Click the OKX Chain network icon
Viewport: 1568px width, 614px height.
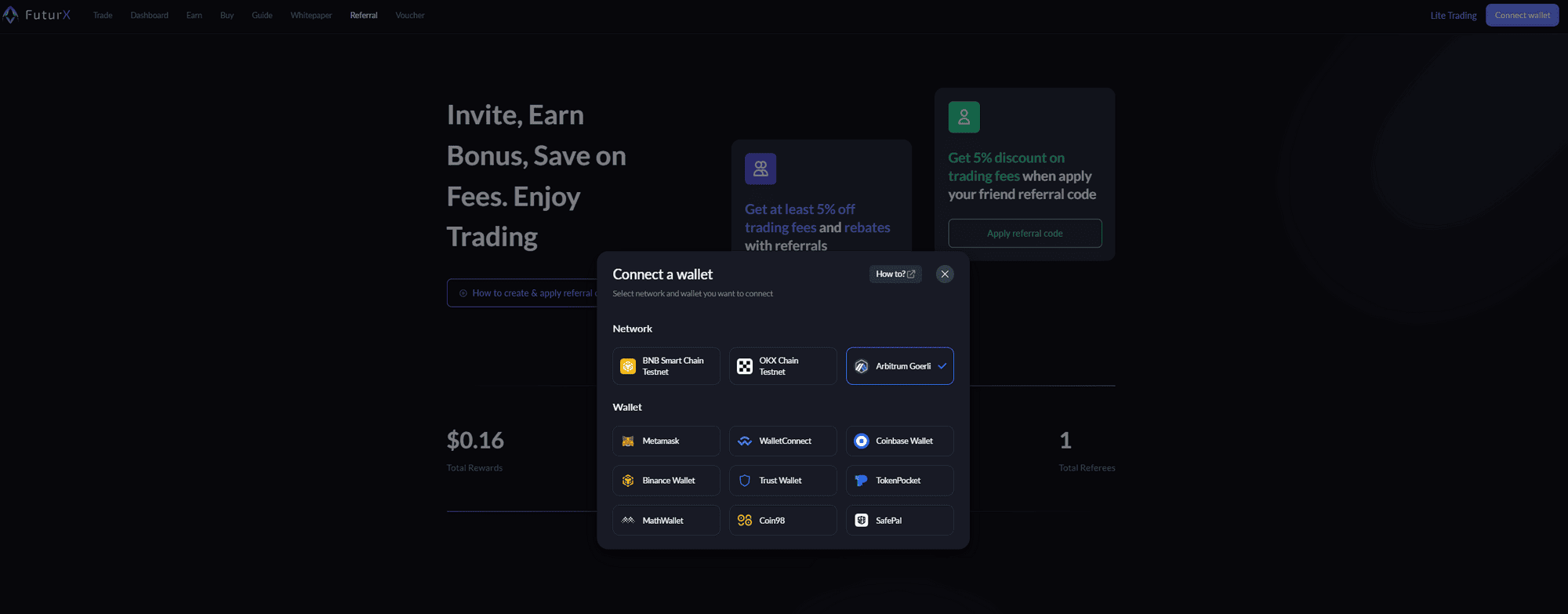[745, 366]
